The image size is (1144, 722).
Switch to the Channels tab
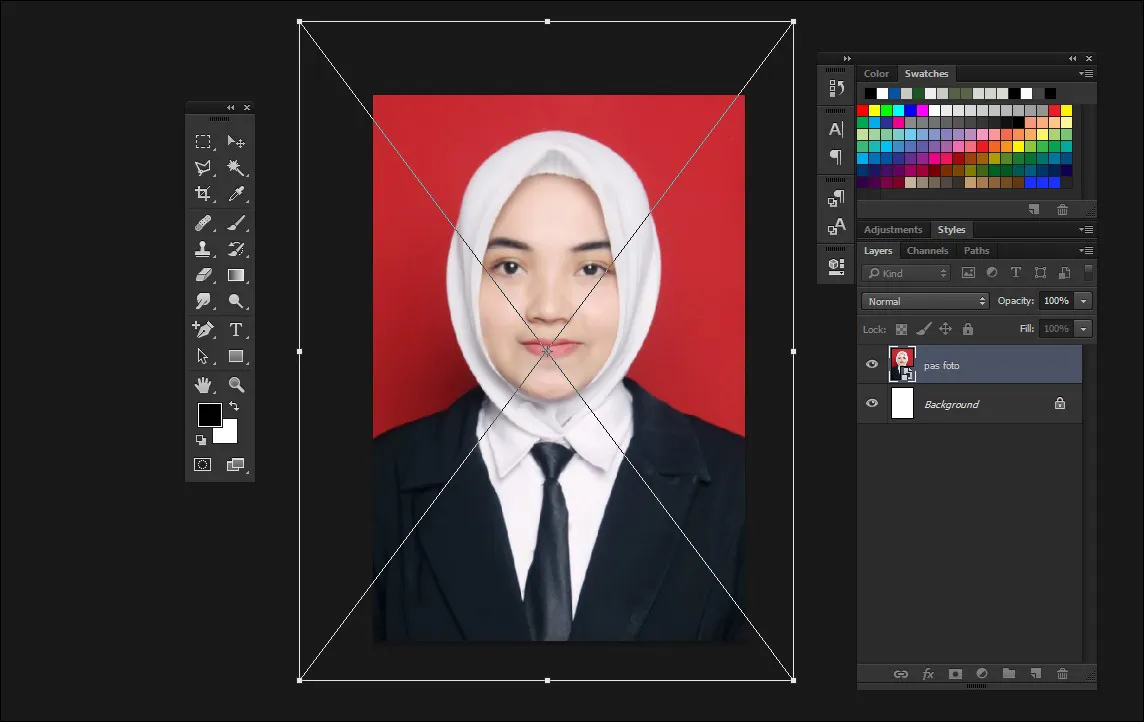(927, 250)
